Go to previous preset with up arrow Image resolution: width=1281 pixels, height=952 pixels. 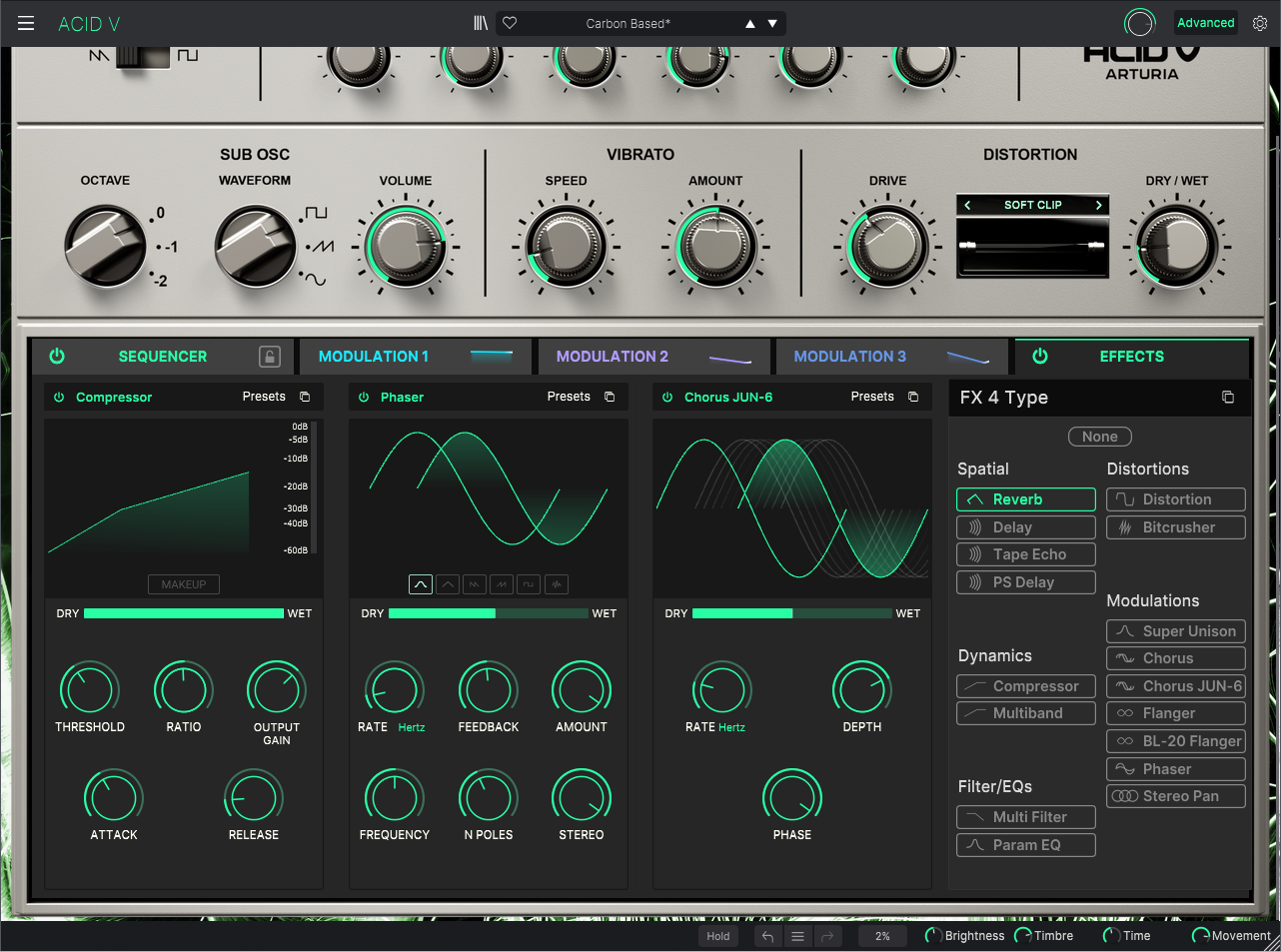[x=749, y=23]
